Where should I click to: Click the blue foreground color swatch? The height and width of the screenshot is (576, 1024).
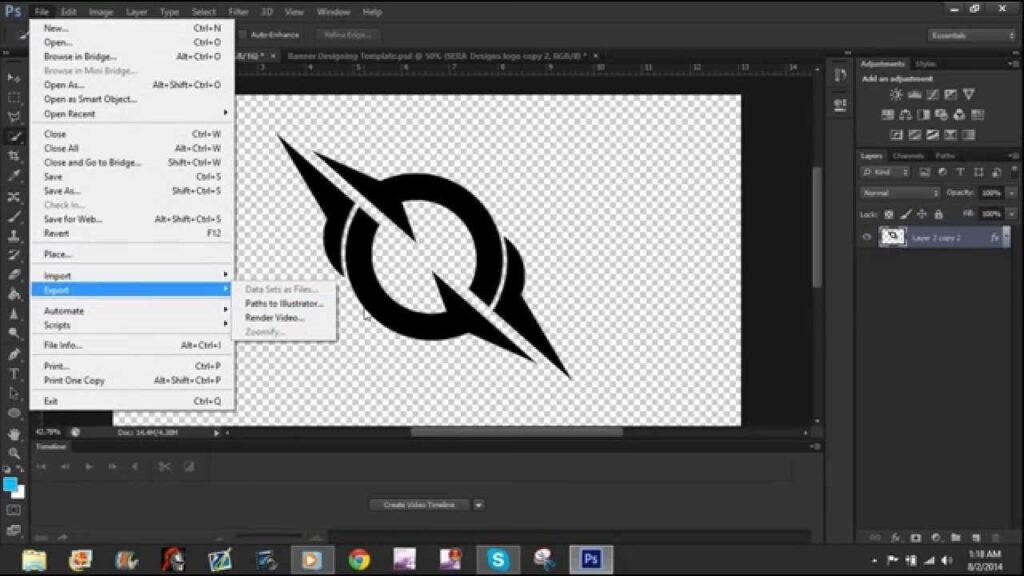pos(11,485)
